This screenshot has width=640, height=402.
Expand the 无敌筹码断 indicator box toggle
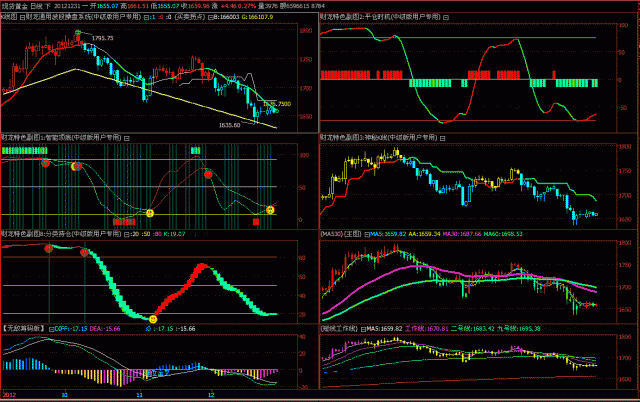click(x=50, y=327)
